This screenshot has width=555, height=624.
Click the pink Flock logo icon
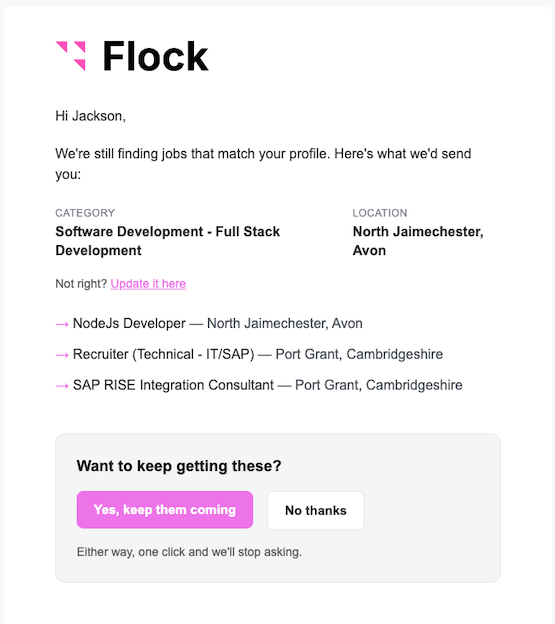click(71, 56)
